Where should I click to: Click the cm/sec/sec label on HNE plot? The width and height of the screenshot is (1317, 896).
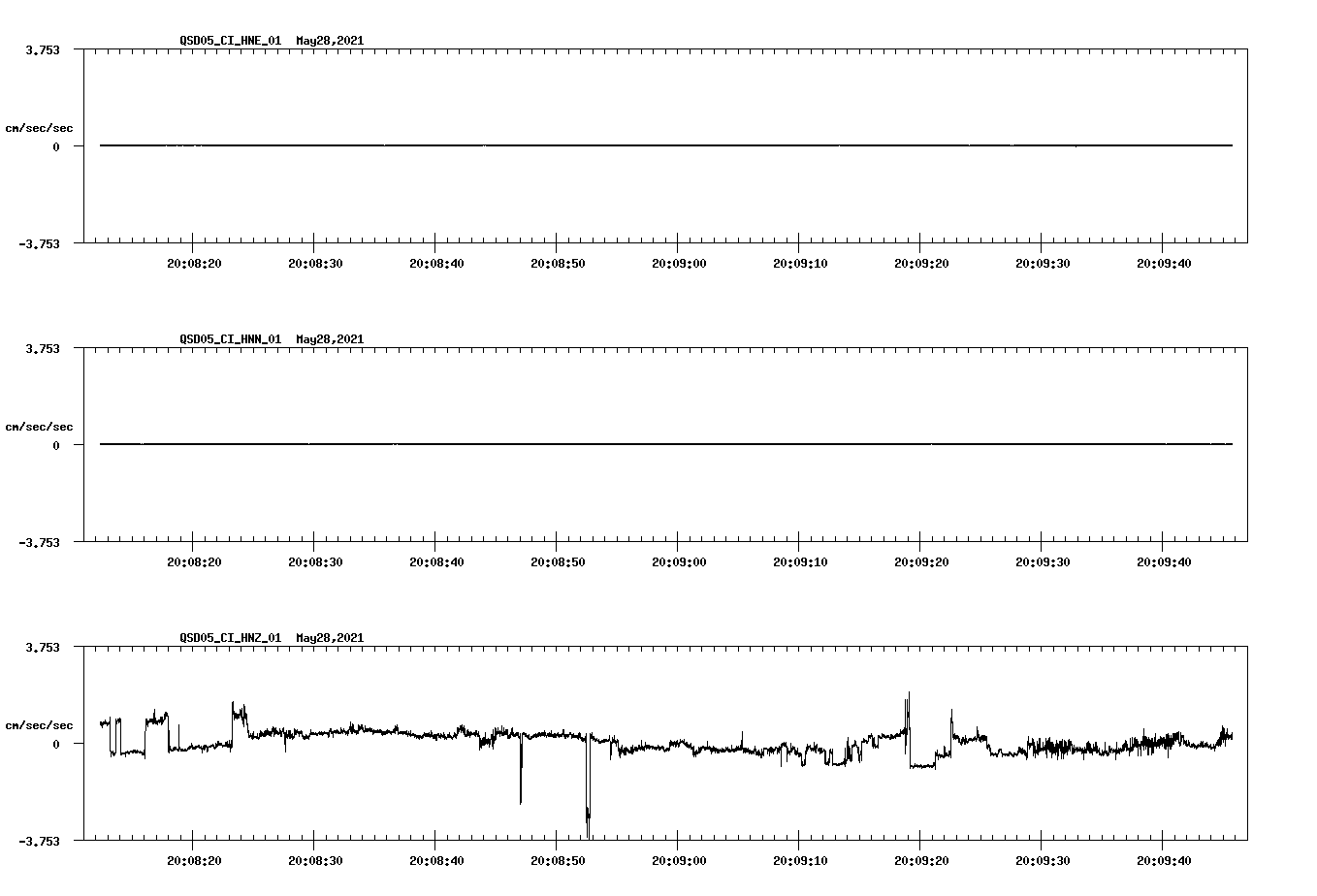click(x=40, y=127)
